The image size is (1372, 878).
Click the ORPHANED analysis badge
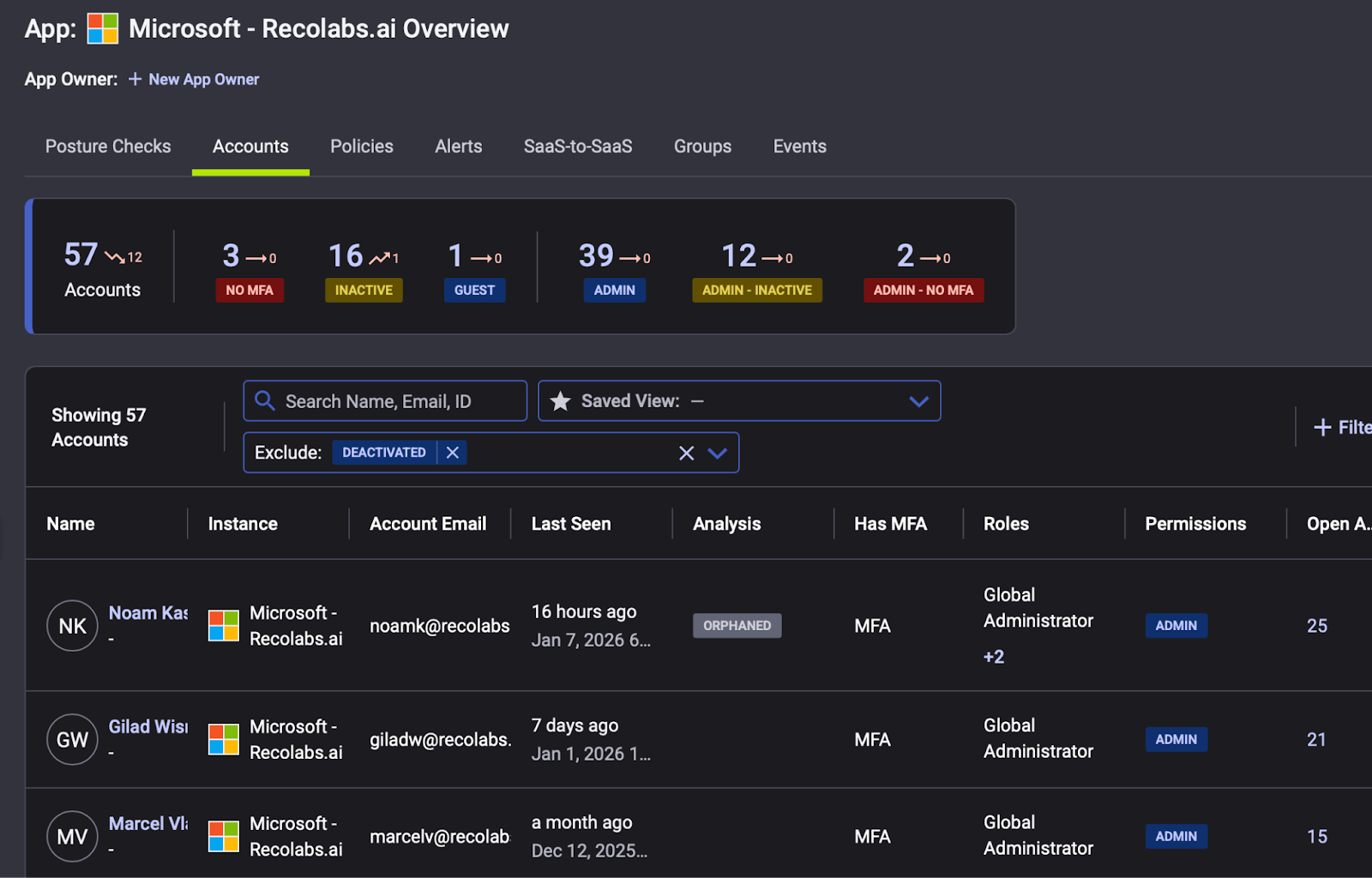737,626
